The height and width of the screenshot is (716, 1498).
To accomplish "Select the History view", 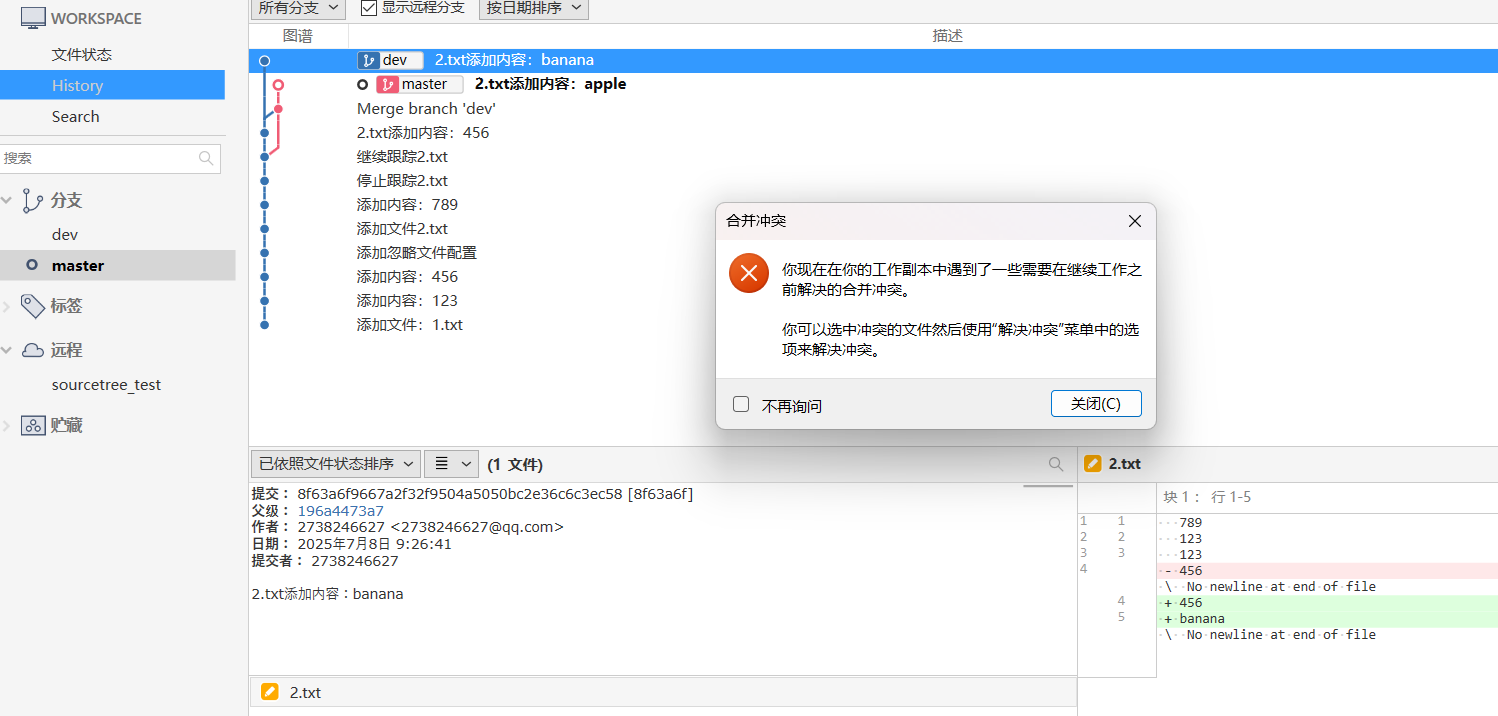I will point(112,85).
